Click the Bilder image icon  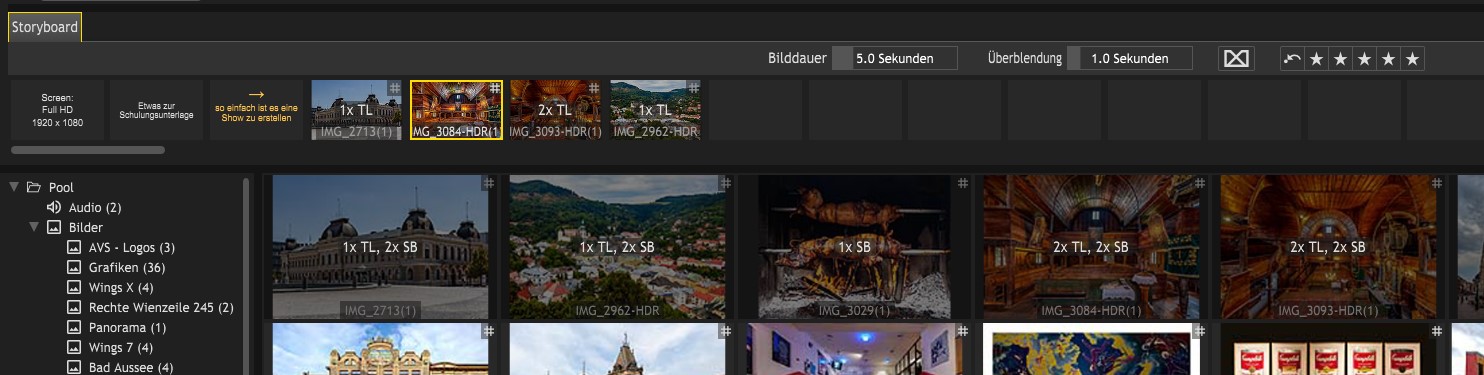click(54, 227)
